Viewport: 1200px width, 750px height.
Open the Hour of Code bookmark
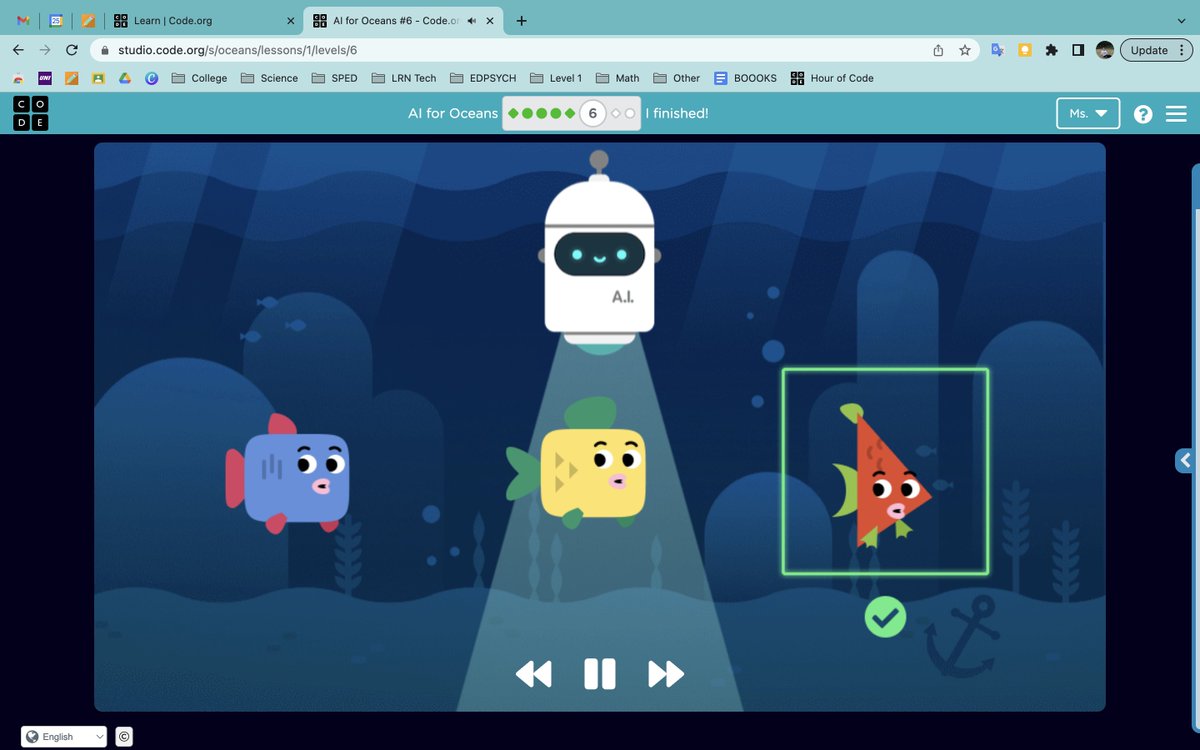tap(830, 78)
